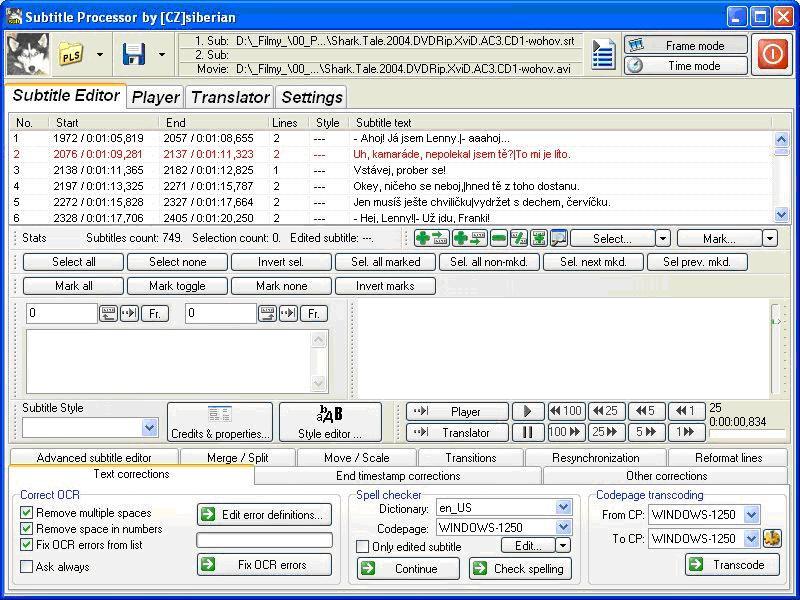Click the green plus insert-before subtitle icon
The width and height of the screenshot is (800, 600).
tap(432, 238)
